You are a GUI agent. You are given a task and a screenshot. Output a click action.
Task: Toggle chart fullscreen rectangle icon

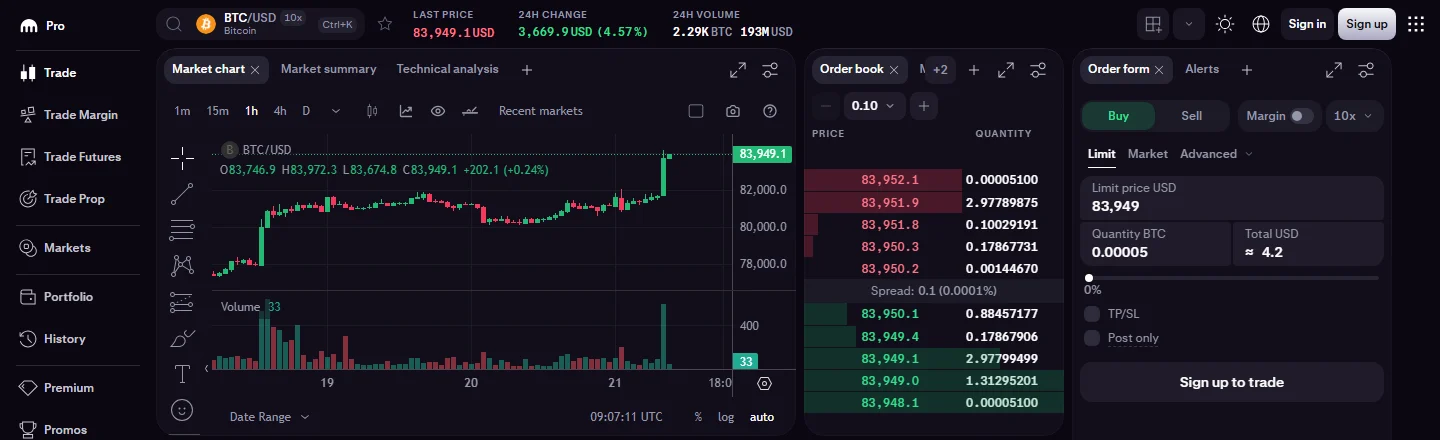click(x=696, y=111)
